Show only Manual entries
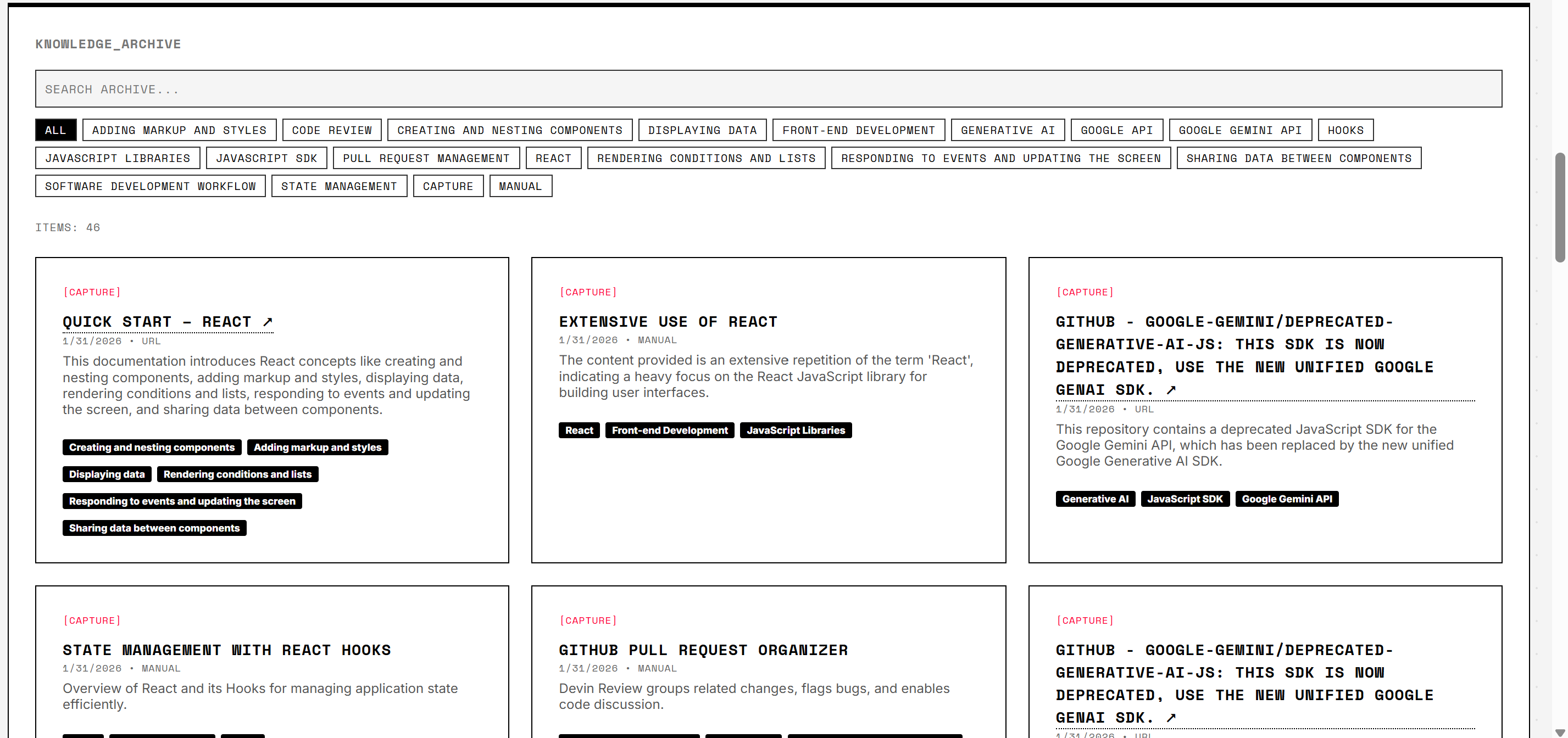Screen dimensions: 1568x738 click(x=520, y=186)
